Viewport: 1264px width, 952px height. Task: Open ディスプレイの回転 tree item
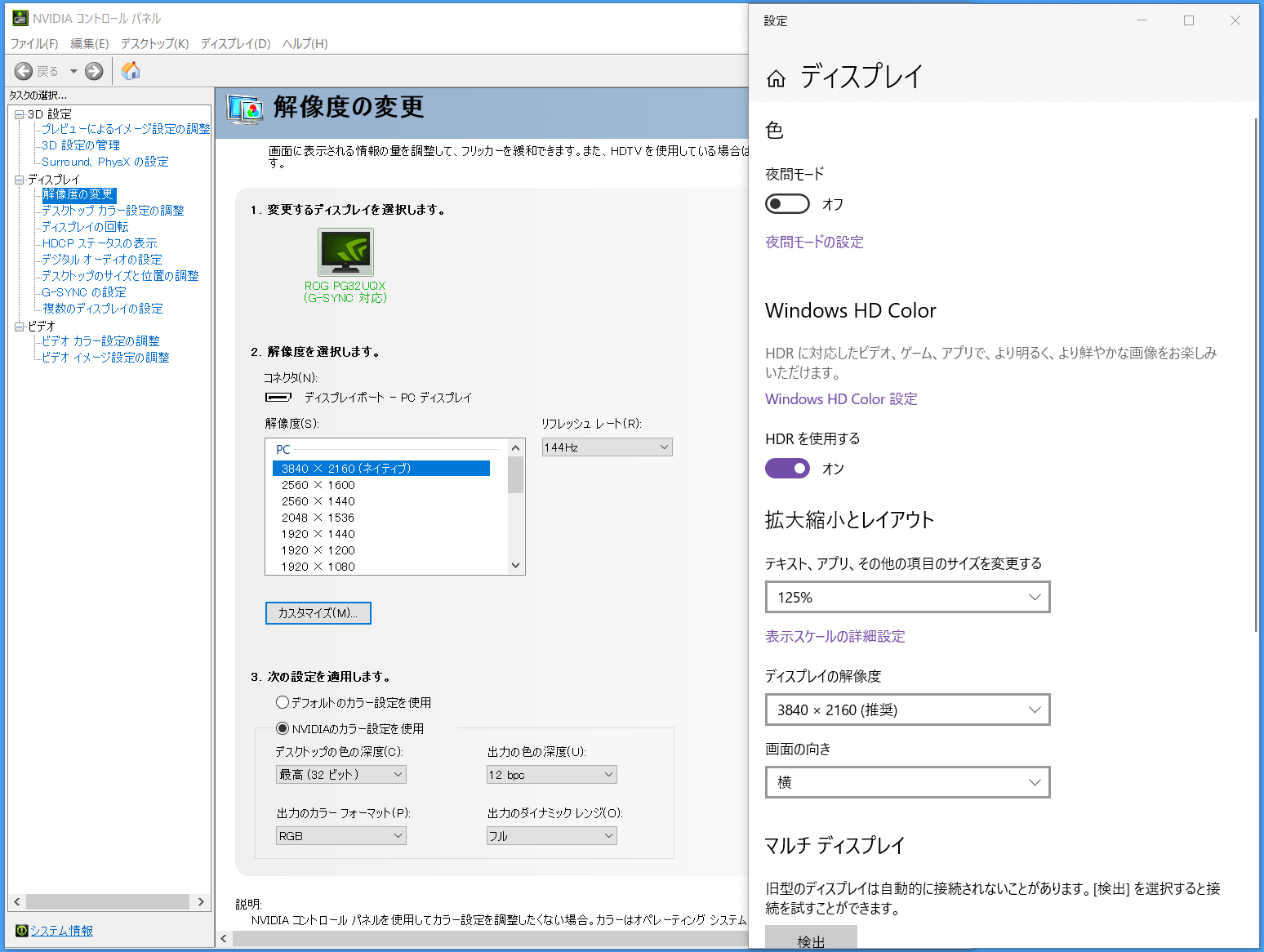click(x=85, y=227)
